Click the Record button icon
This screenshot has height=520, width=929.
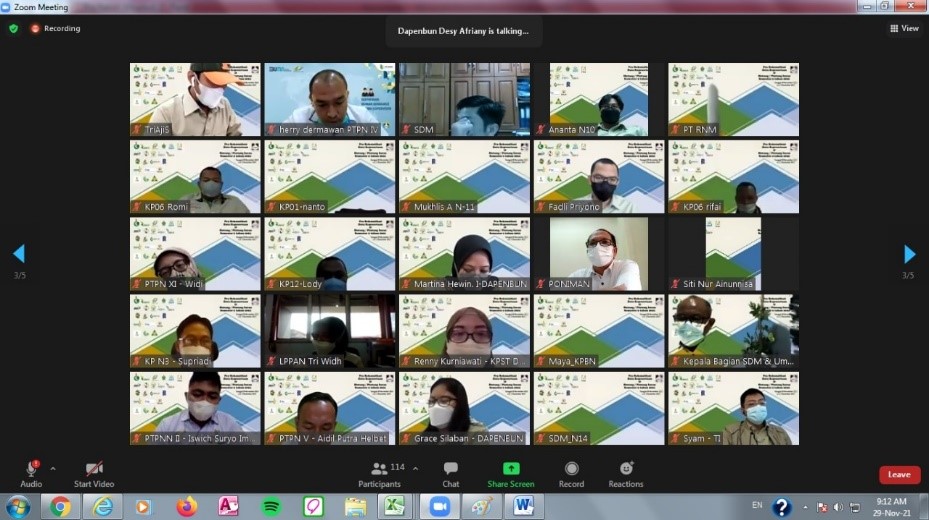click(571, 469)
